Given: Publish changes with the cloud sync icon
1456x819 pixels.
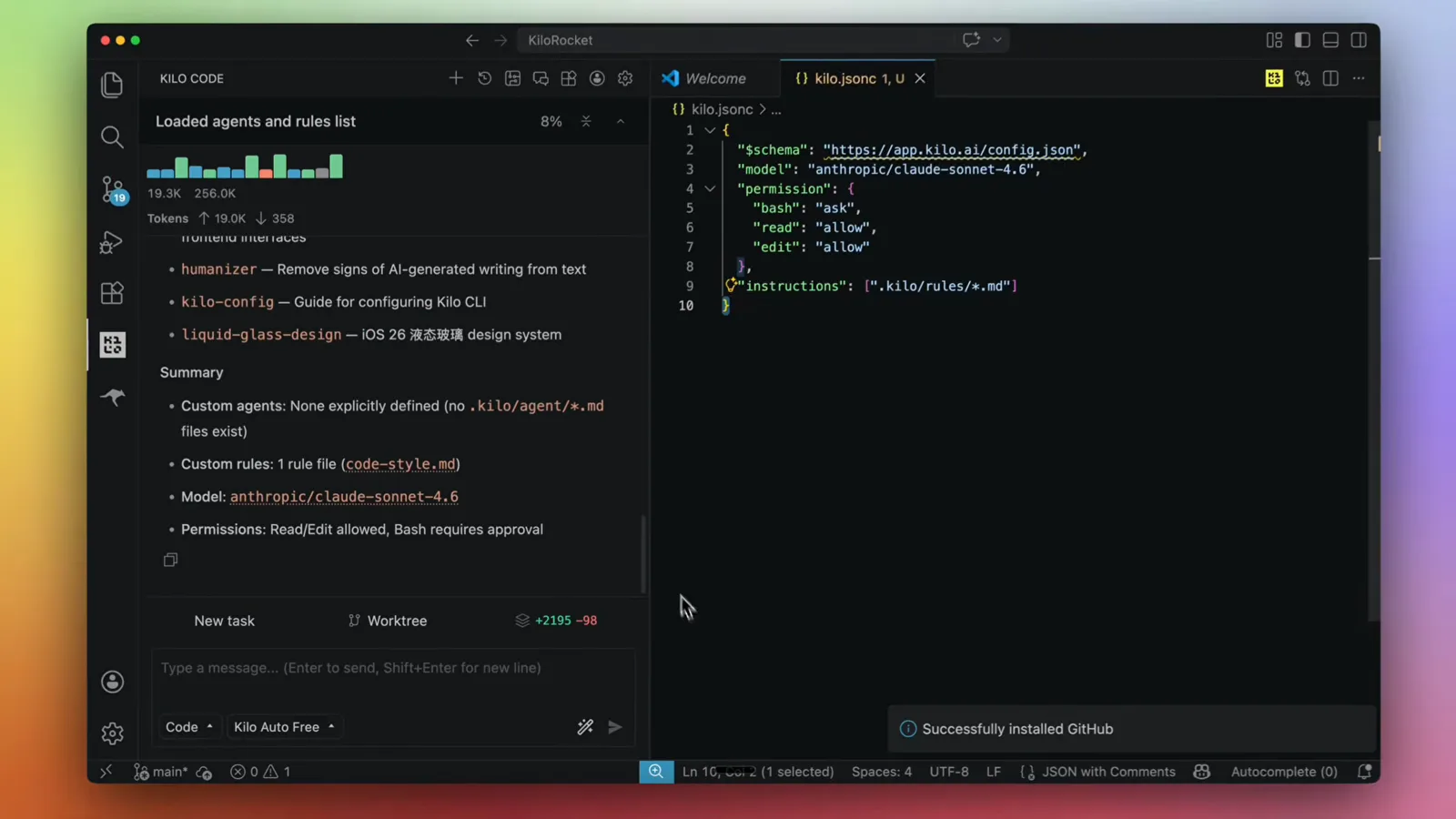Looking at the screenshot, I should pos(204,773).
